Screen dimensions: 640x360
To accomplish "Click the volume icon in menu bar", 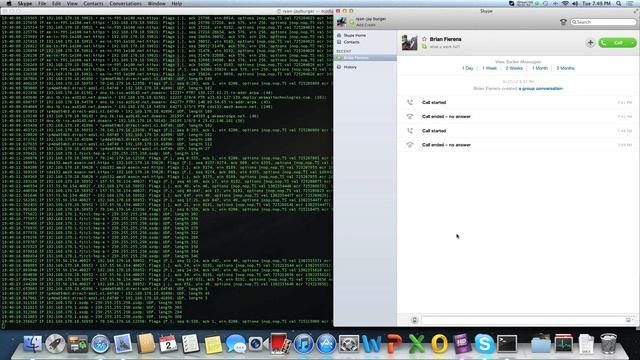I will click(575, 3).
